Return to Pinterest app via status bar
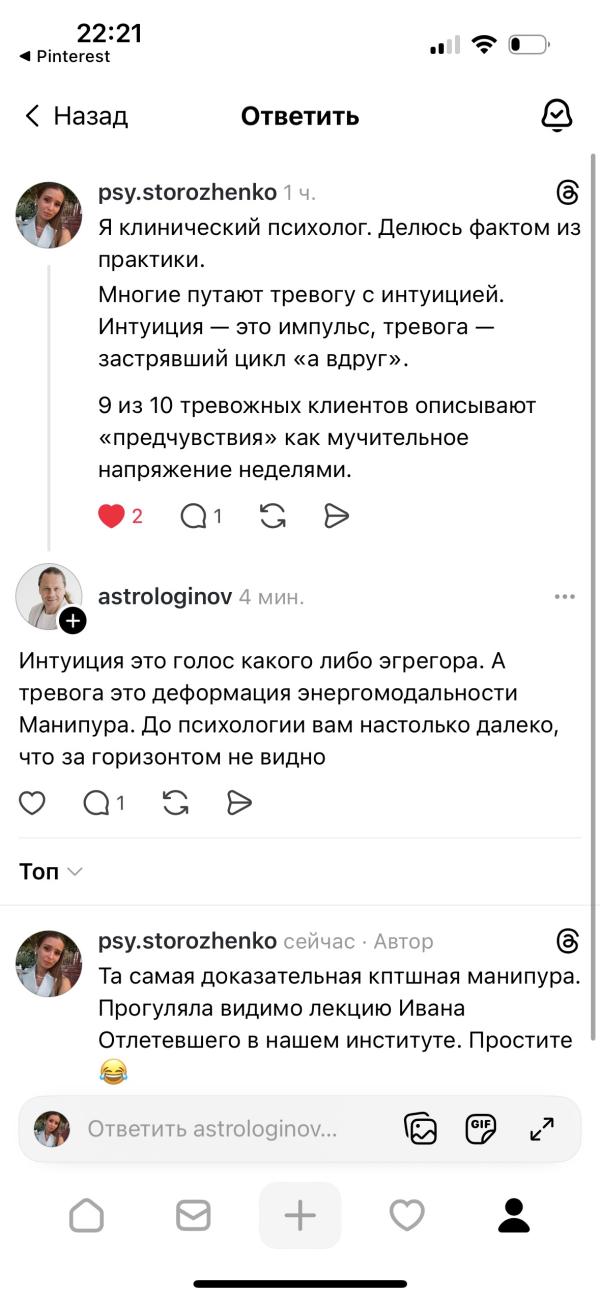 pyautogui.click(x=64, y=57)
